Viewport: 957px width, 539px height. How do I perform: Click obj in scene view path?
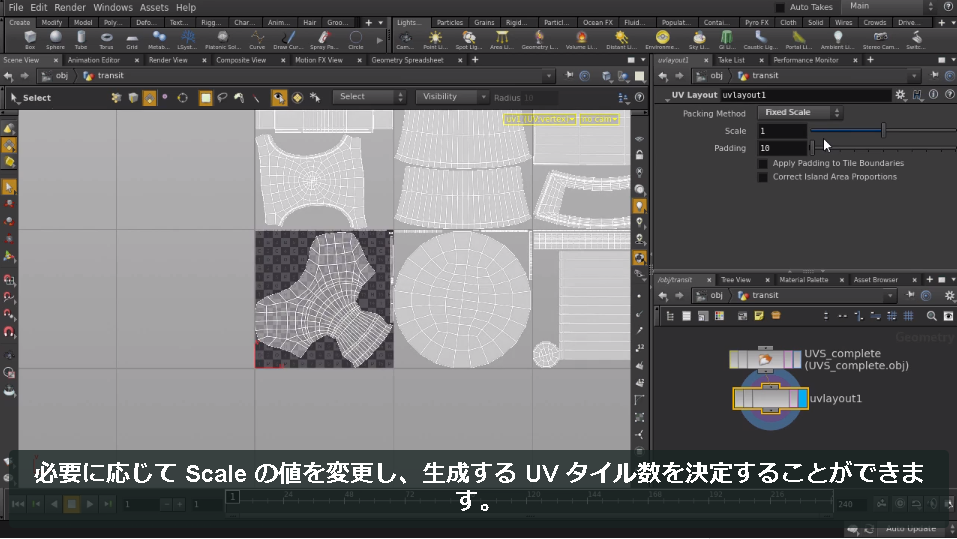coord(62,76)
